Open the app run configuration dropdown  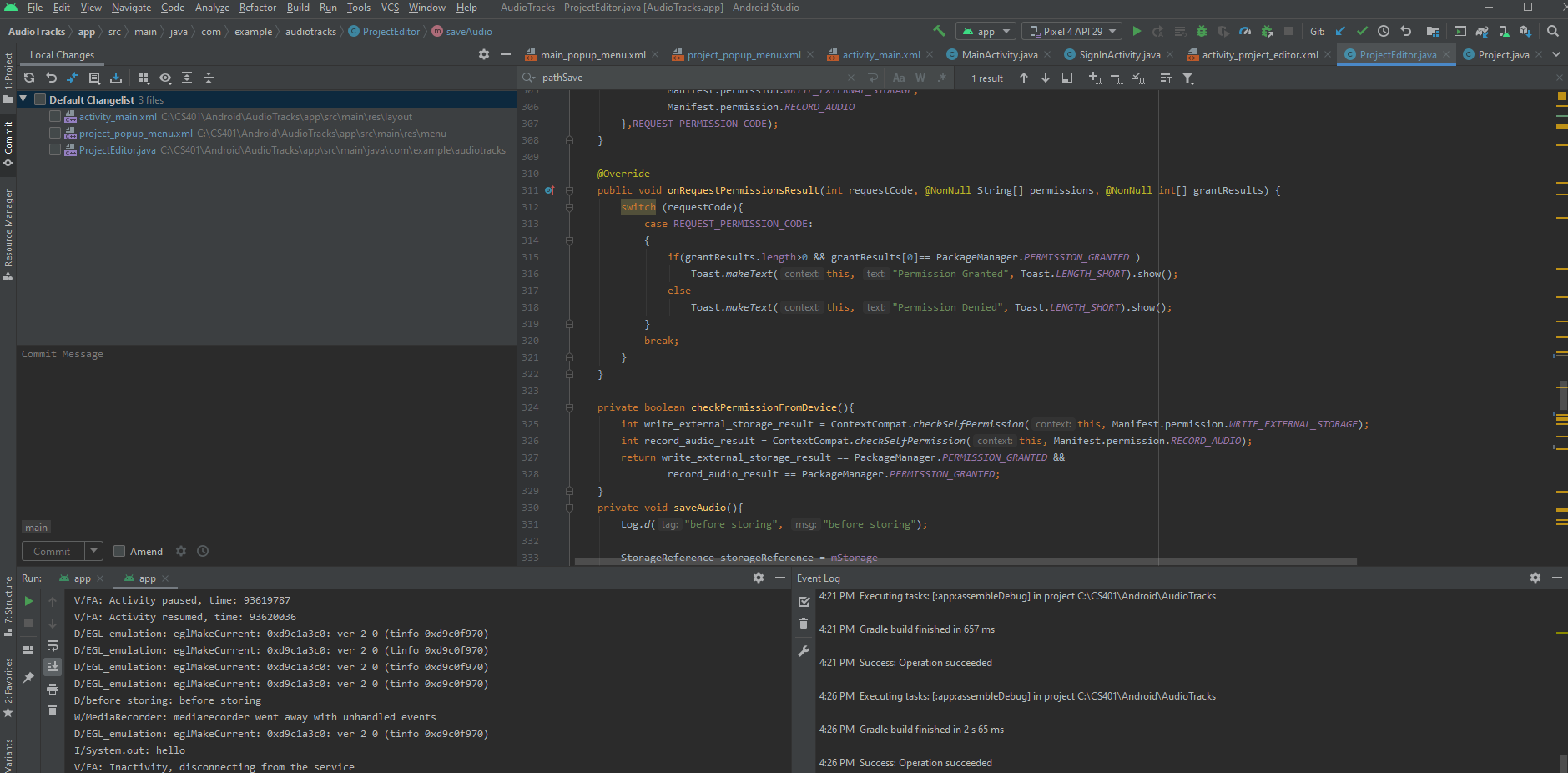pyautogui.click(x=986, y=31)
